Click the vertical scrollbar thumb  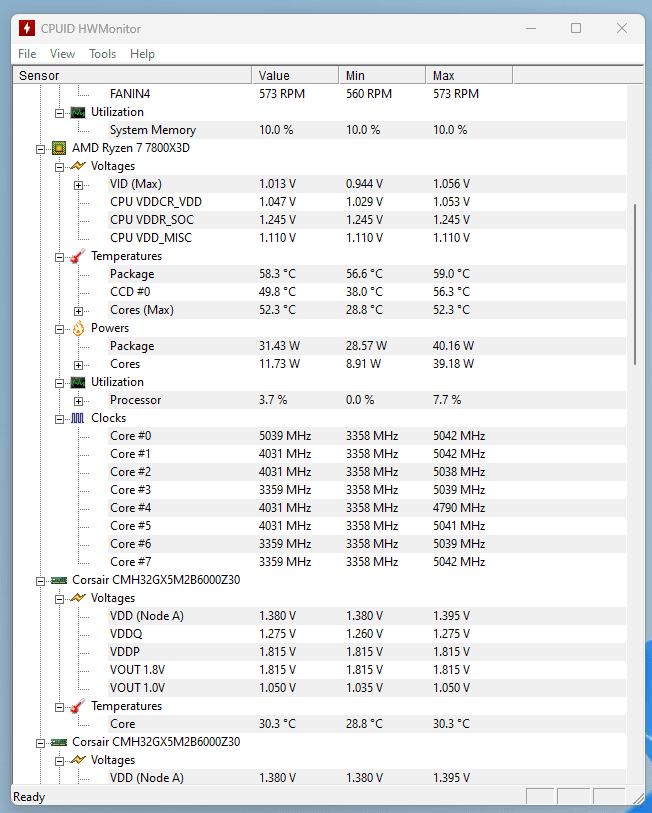point(635,285)
